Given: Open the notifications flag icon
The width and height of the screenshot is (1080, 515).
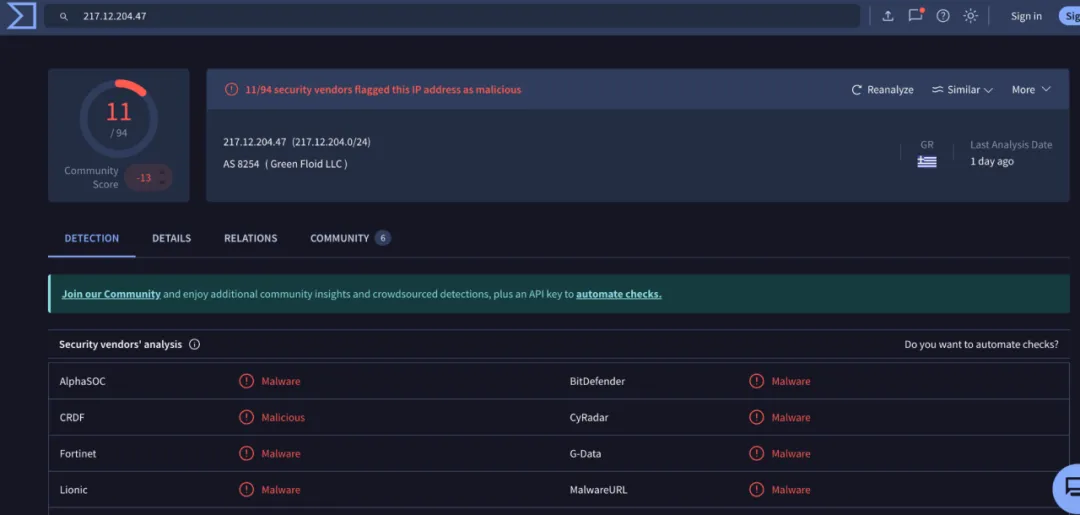Looking at the screenshot, I should point(915,16).
